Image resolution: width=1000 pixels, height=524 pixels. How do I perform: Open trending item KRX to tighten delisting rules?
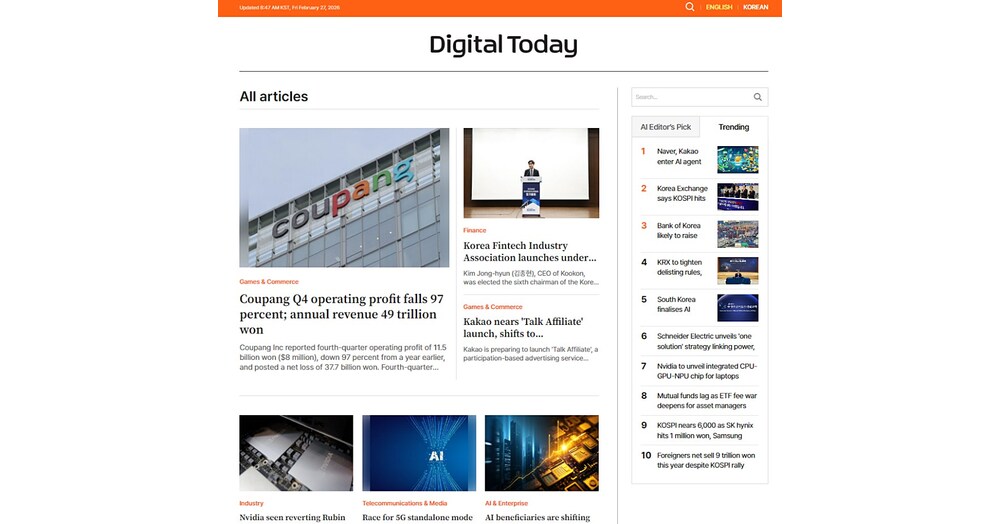pos(679,267)
